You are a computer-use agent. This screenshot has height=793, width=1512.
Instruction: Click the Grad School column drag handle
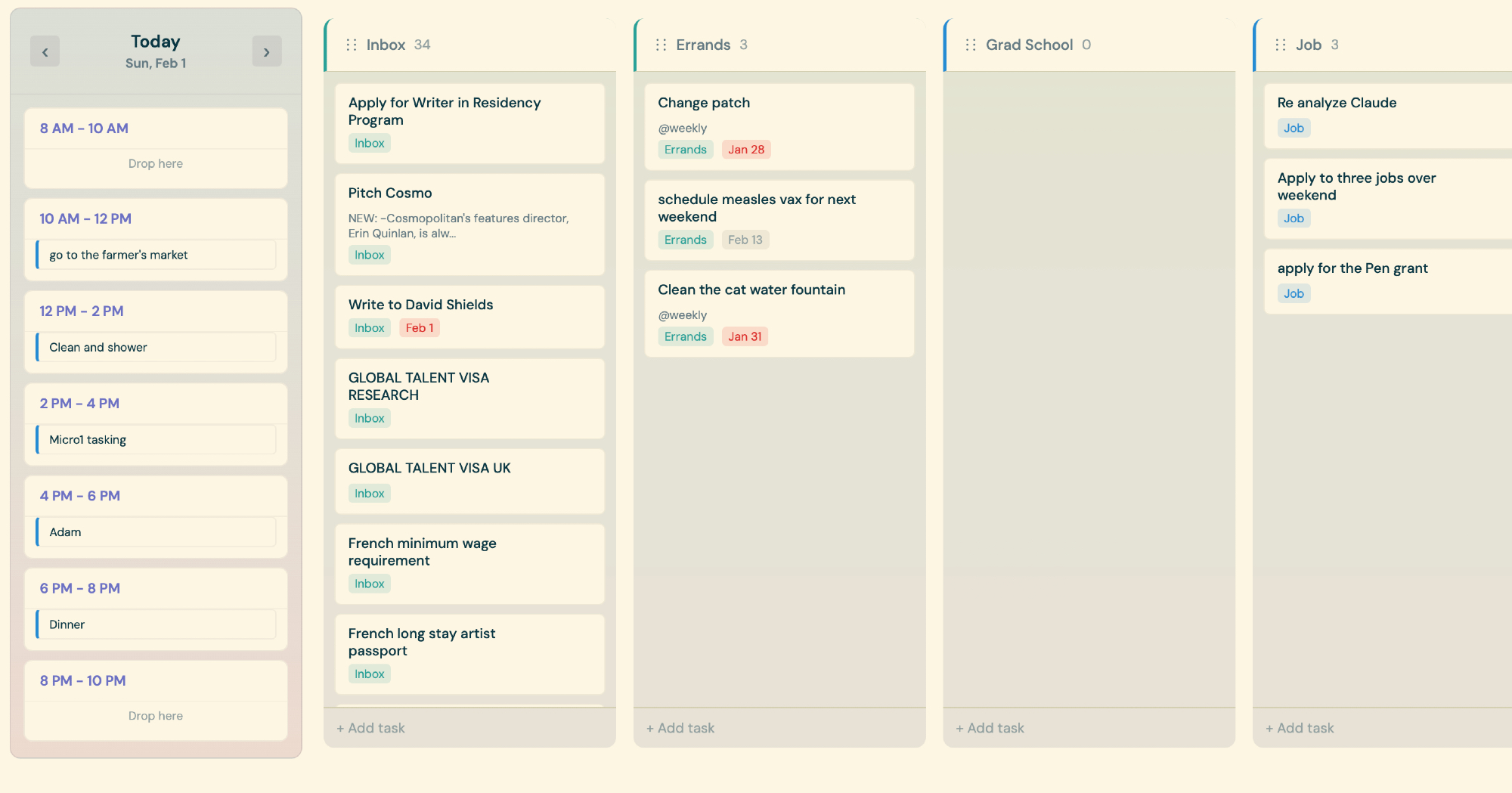[x=970, y=45]
